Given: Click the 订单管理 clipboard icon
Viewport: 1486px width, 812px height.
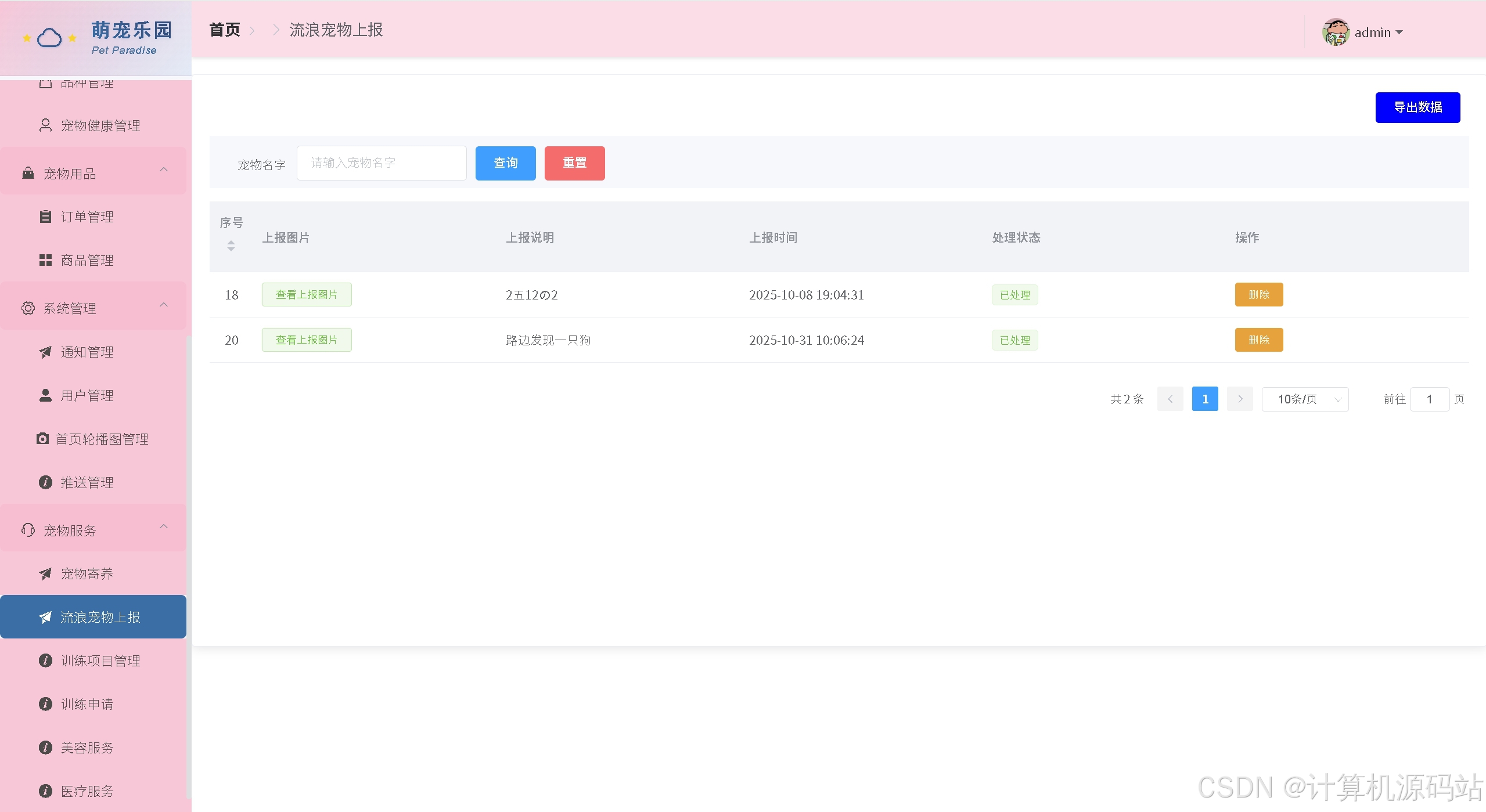Looking at the screenshot, I should (x=45, y=216).
